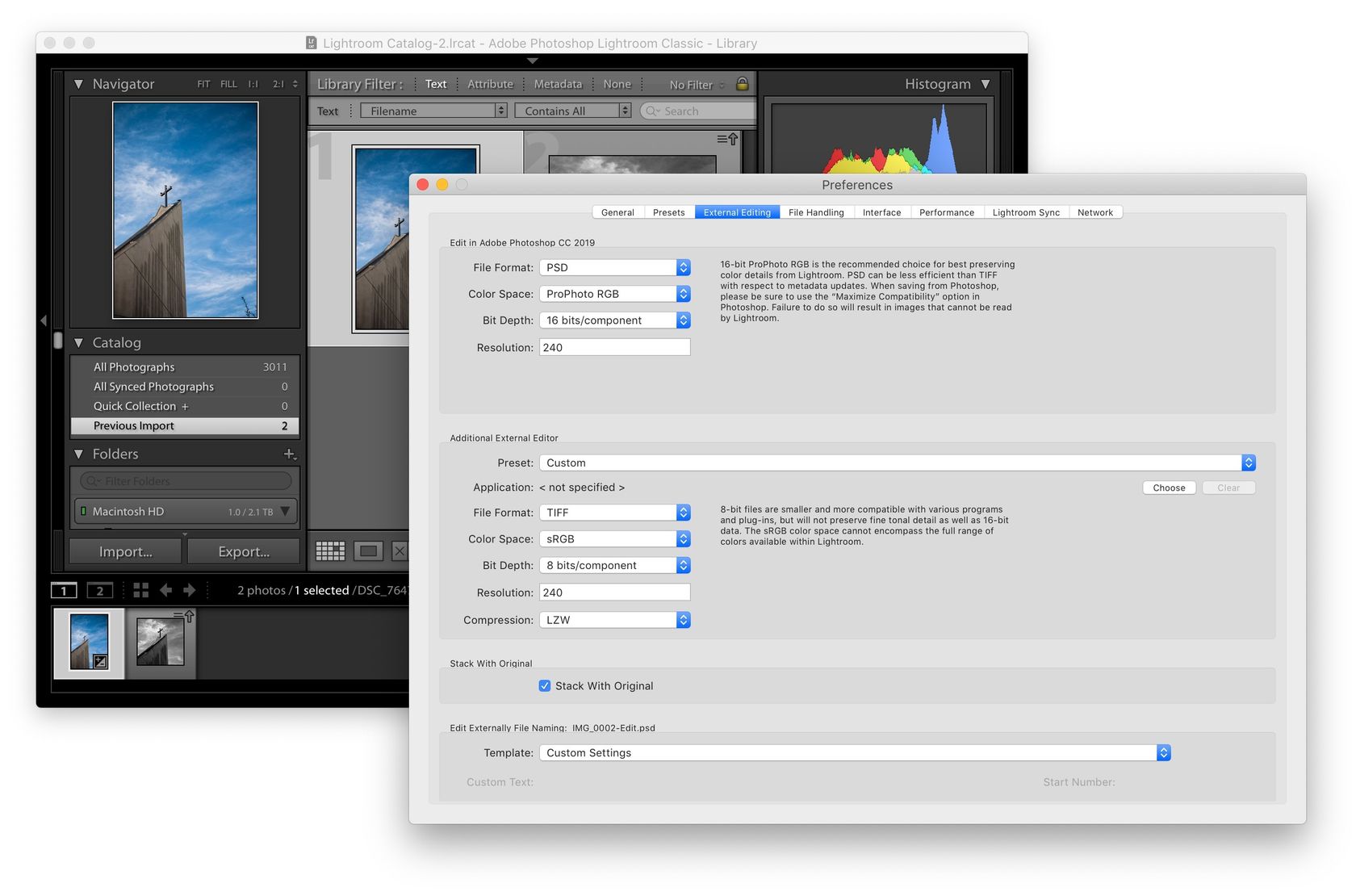This screenshot has width=1356, height=896.
Task: Add a folder with the plus icon in Folders panel
Action: 290,454
